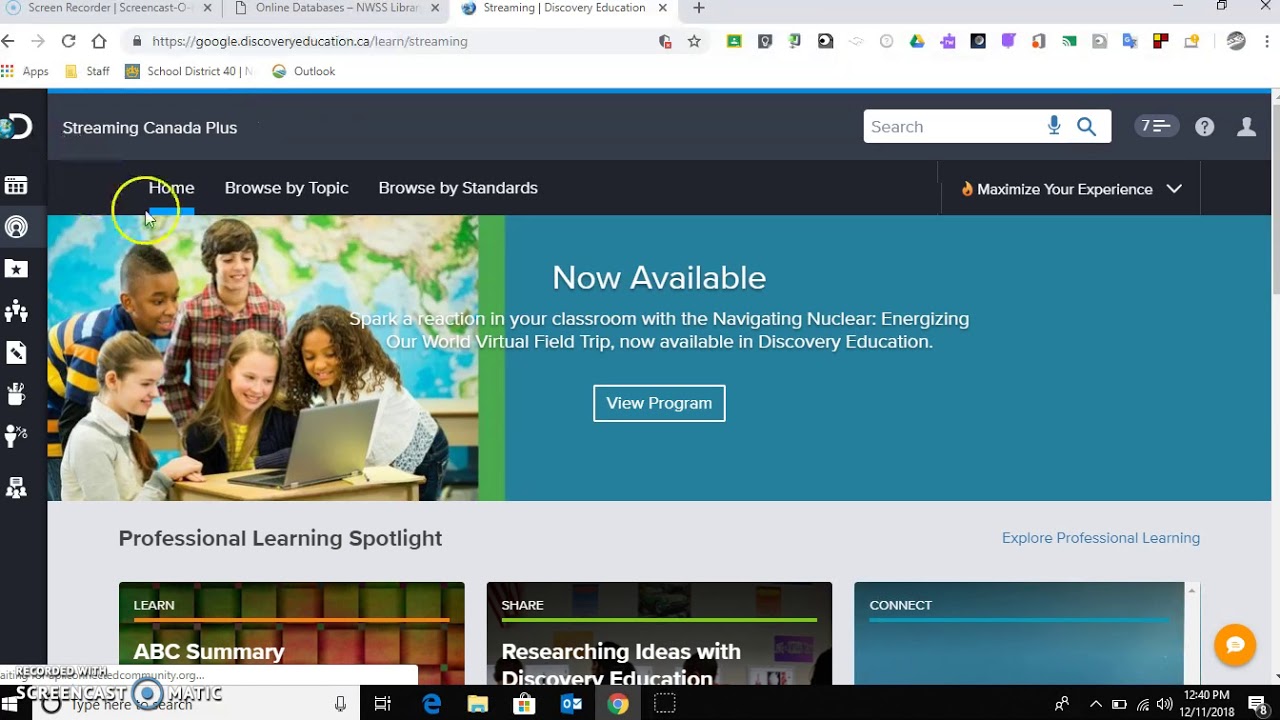
Task: Open the Apps bookmarks shortcut
Action: point(25,71)
